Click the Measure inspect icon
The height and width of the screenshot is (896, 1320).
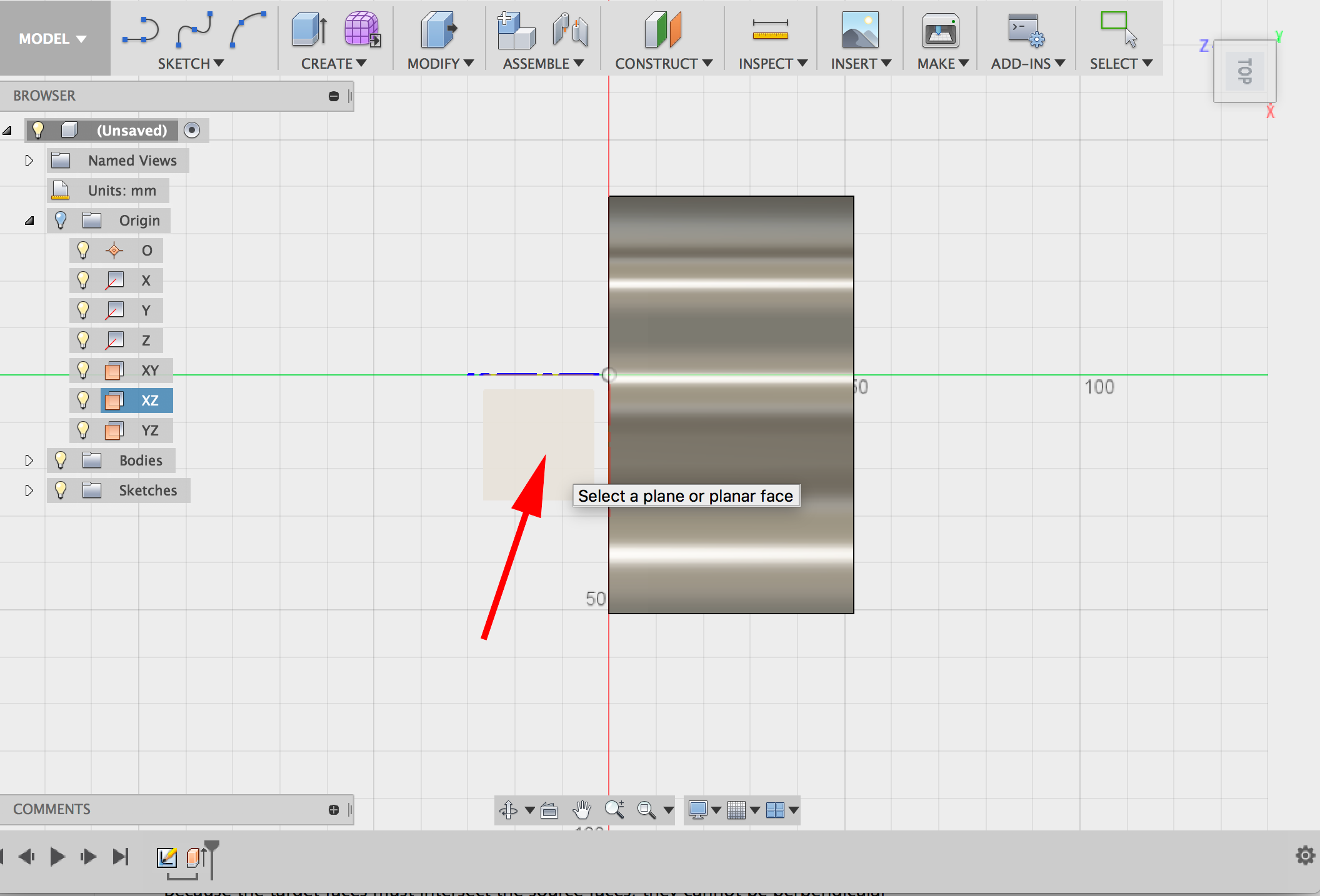[x=770, y=30]
